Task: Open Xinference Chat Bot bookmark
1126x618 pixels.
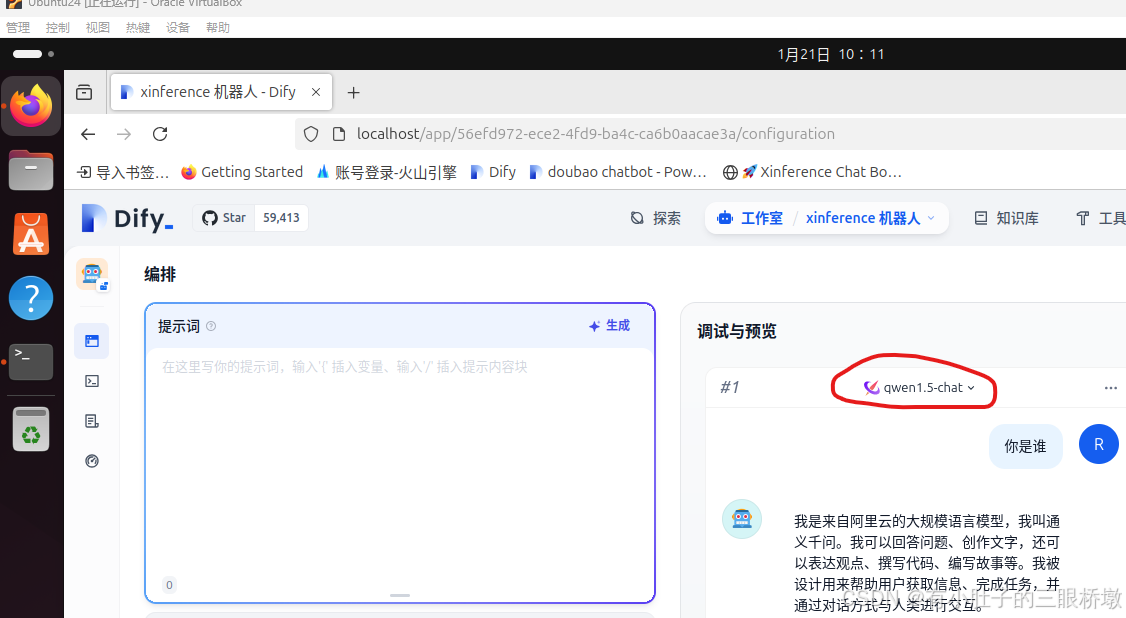Action: point(812,172)
